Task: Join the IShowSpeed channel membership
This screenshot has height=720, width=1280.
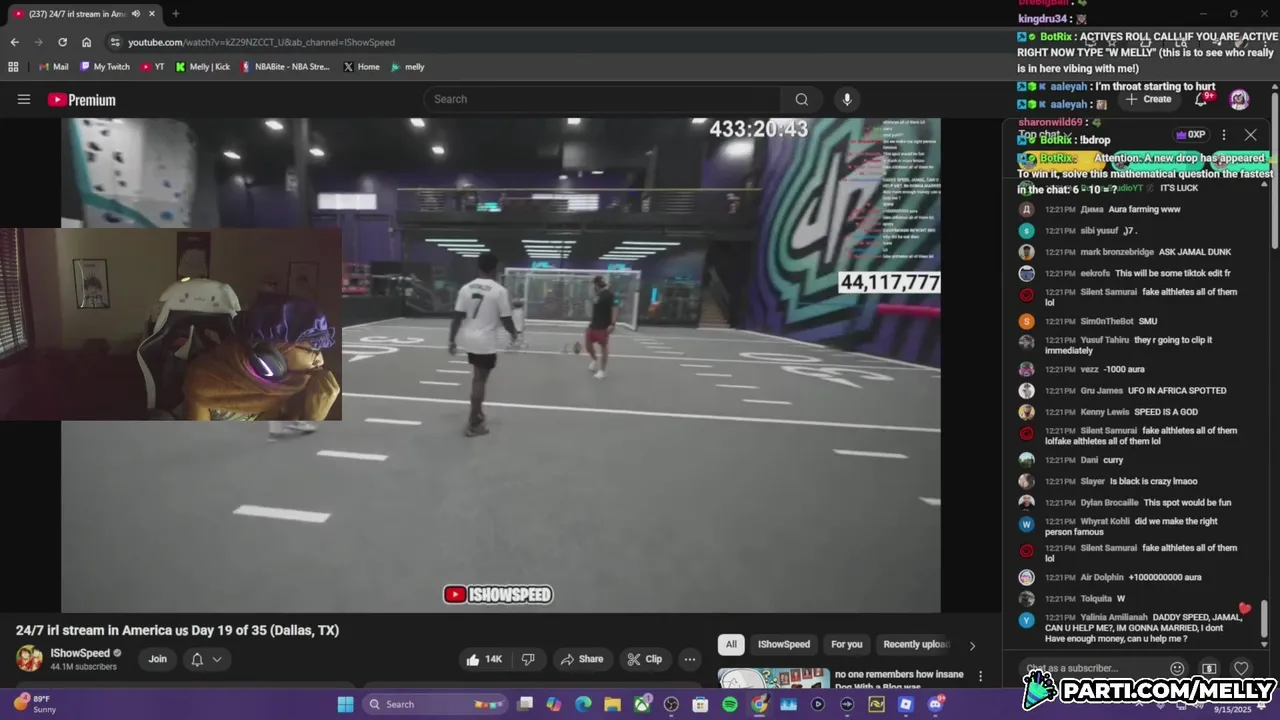Action: (x=158, y=659)
